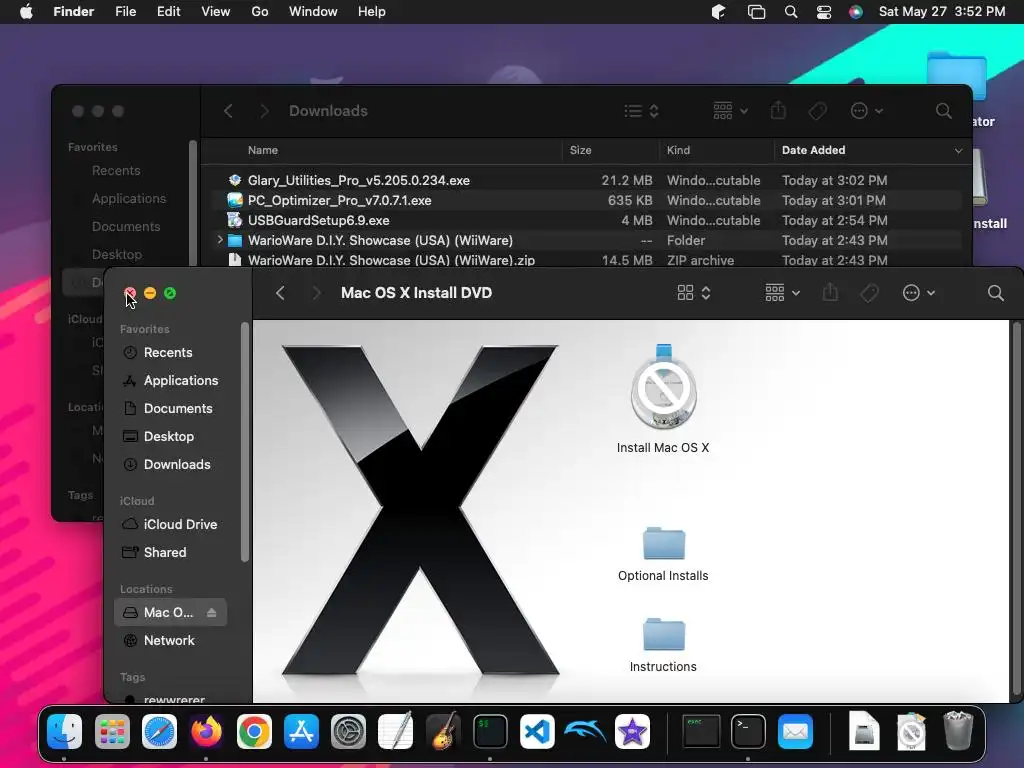Open Control Center in the menu bar
Viewport: 1024px width, 768px height.
coord(824,12)
